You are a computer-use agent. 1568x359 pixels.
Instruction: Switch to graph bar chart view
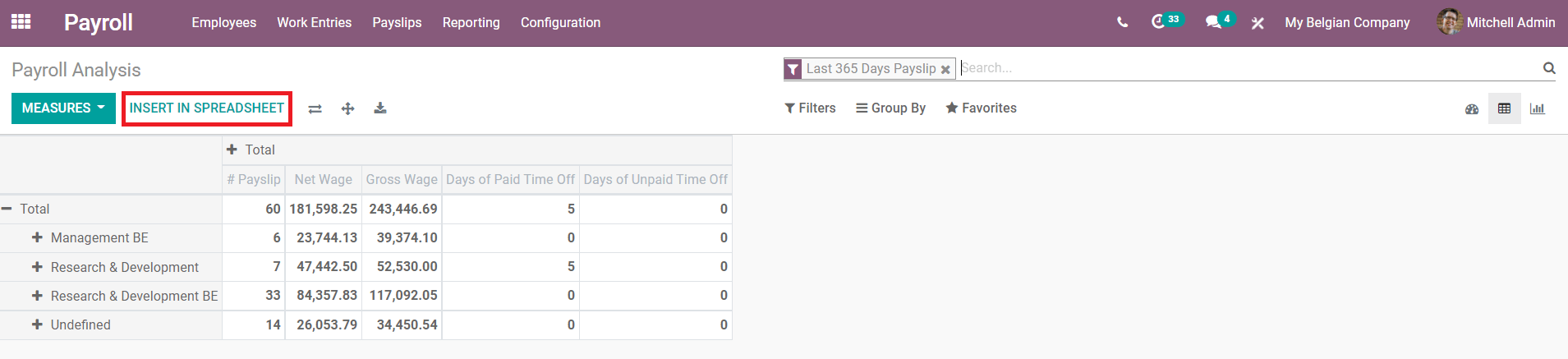point(1538,108)
